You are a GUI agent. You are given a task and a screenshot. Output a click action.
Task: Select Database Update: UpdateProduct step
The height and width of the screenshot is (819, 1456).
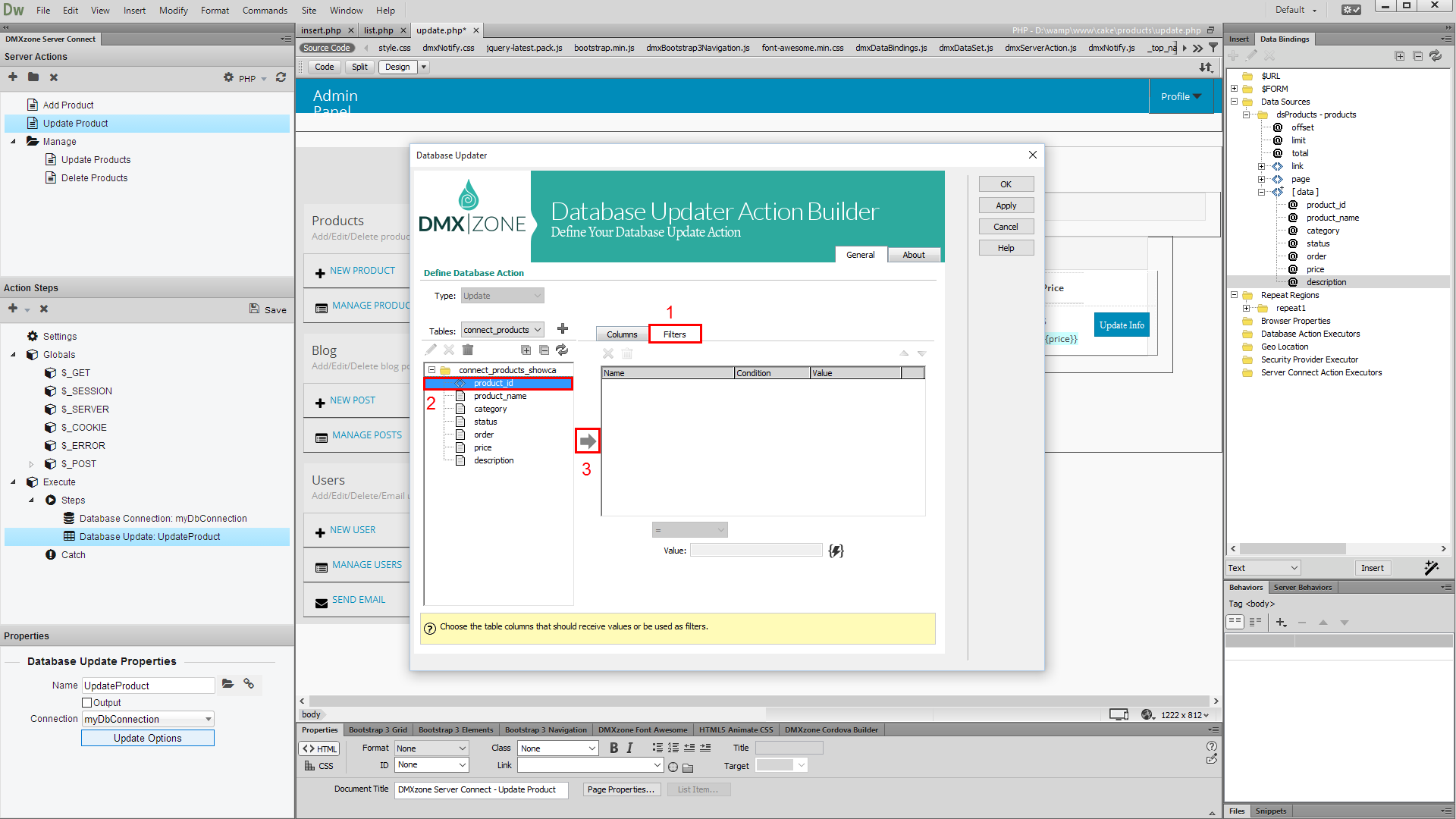(x=147, y=537)
